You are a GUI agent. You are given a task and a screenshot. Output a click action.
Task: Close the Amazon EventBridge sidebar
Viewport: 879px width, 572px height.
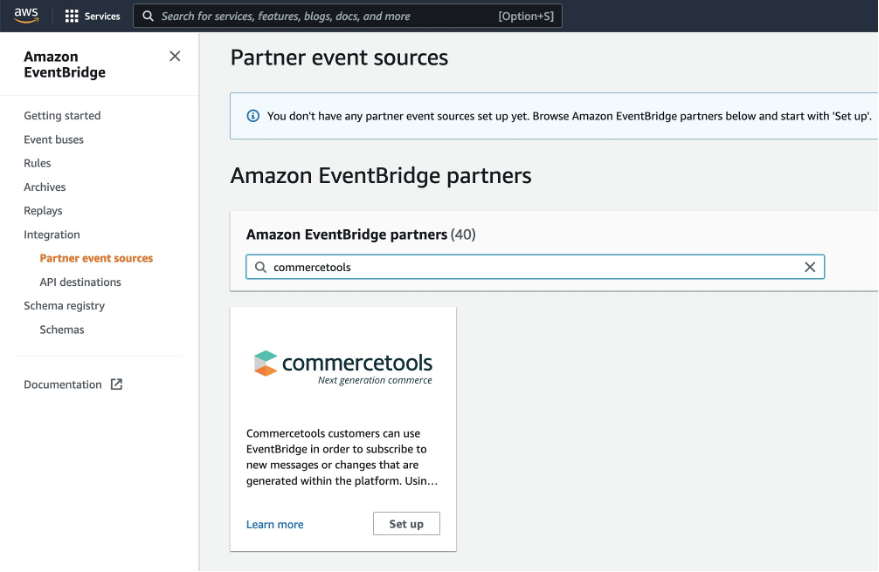(175, 57)
